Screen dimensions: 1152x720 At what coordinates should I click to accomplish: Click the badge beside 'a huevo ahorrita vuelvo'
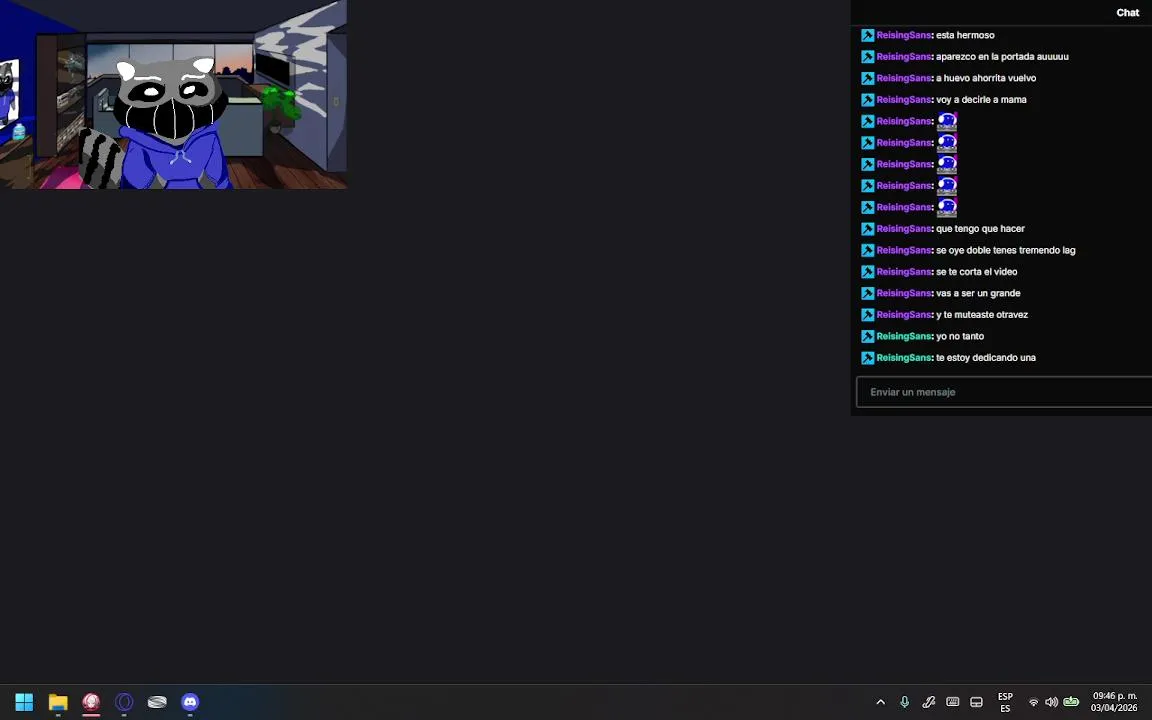(x=868, y=78)
